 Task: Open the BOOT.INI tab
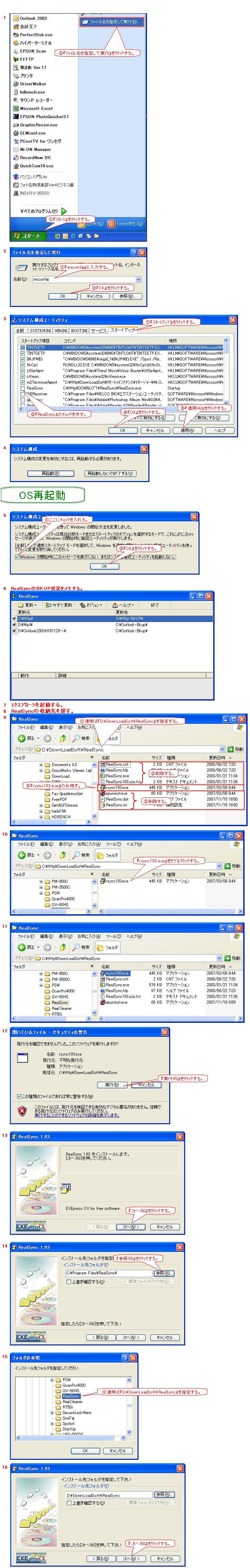(80, 330)
